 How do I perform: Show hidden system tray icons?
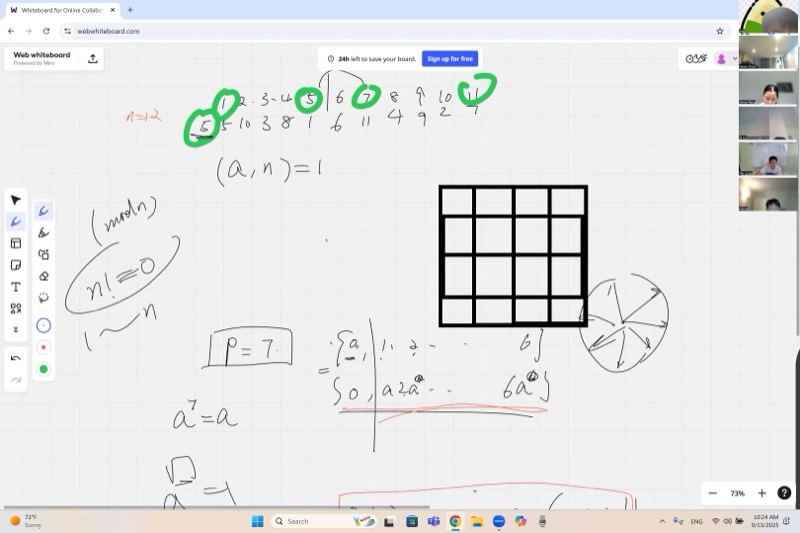(662, 522)
